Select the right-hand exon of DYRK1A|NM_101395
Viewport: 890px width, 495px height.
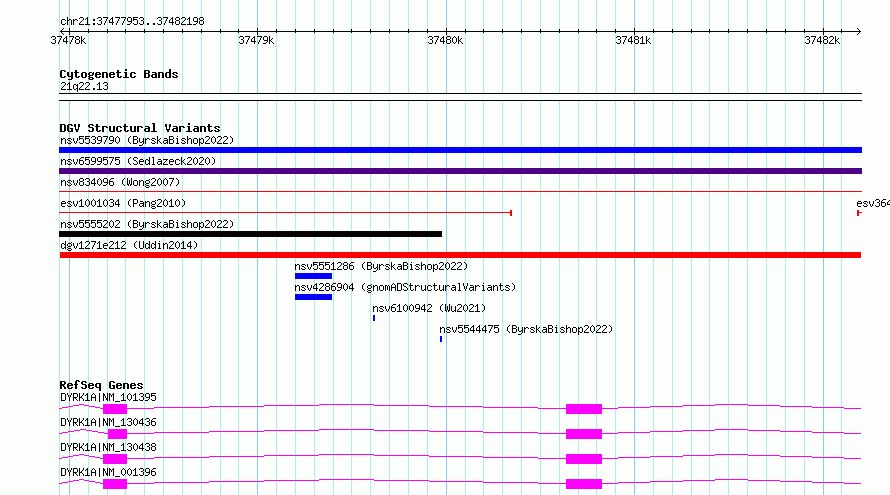click(x=583, y=409)
